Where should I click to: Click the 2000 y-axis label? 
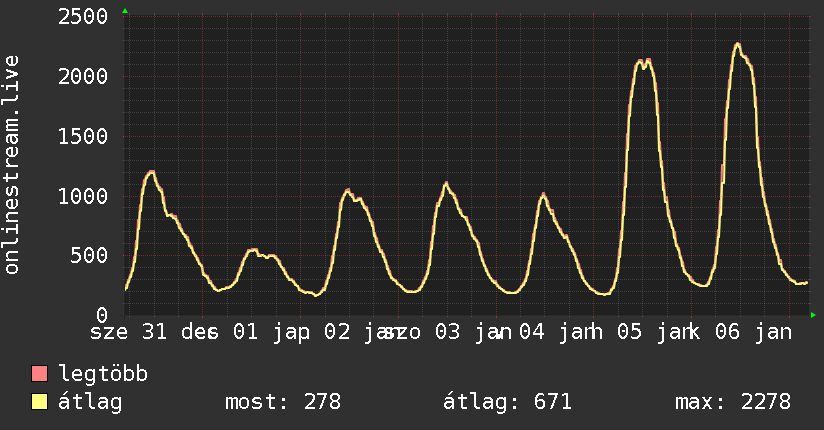coord(83,77)
